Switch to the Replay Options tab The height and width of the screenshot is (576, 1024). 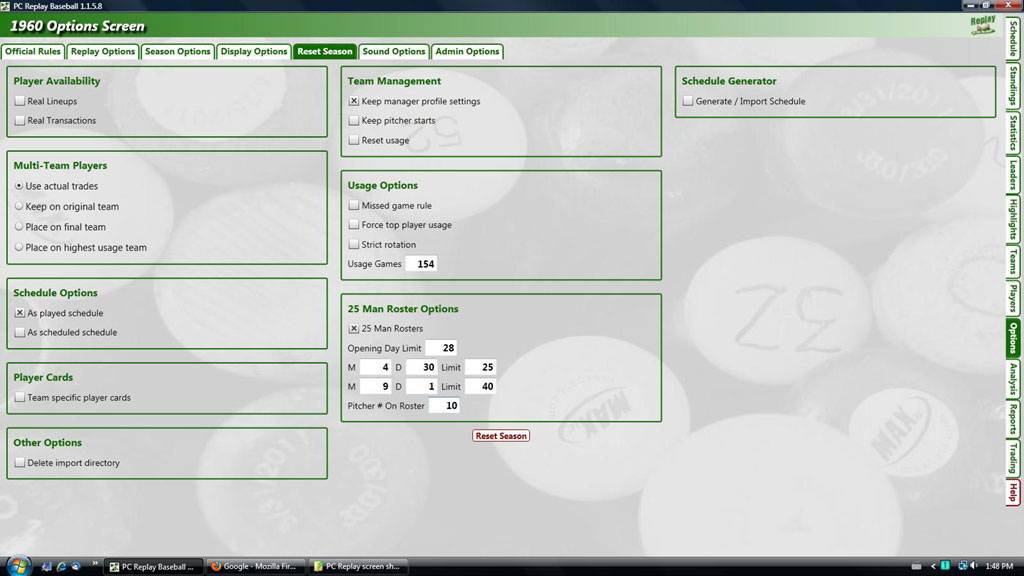tap(103, 51)
